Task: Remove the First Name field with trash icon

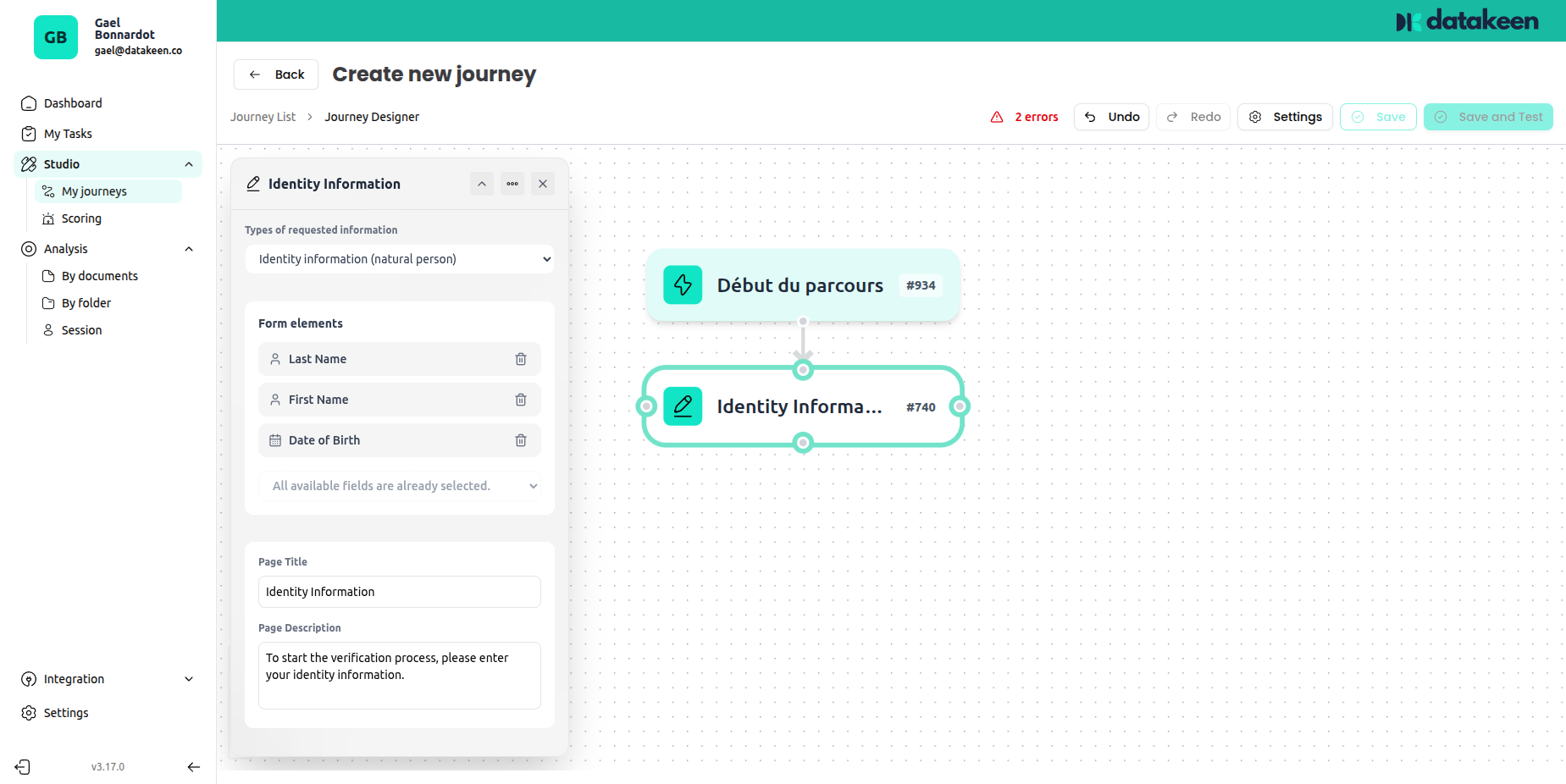Action: [x=520, y=399]
